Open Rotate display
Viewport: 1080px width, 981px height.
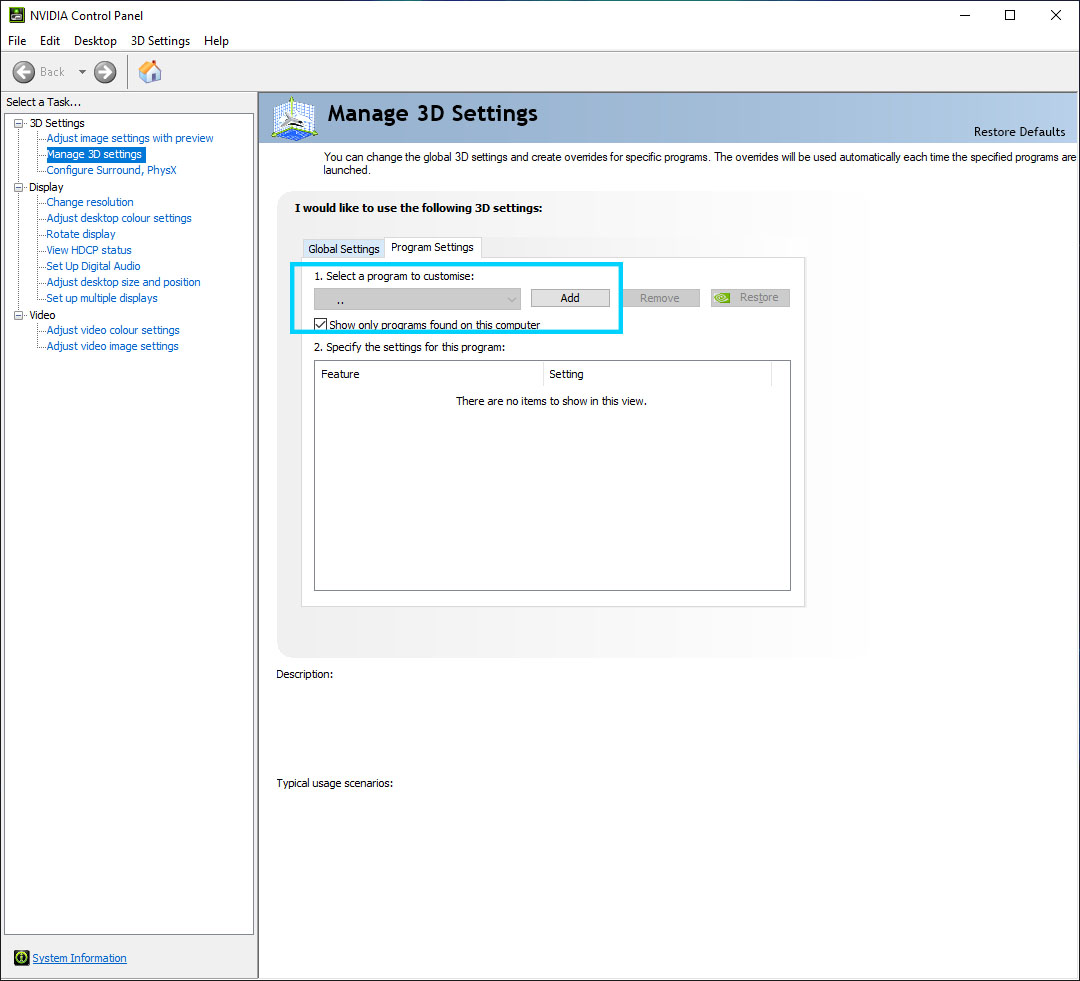point(81,234)
